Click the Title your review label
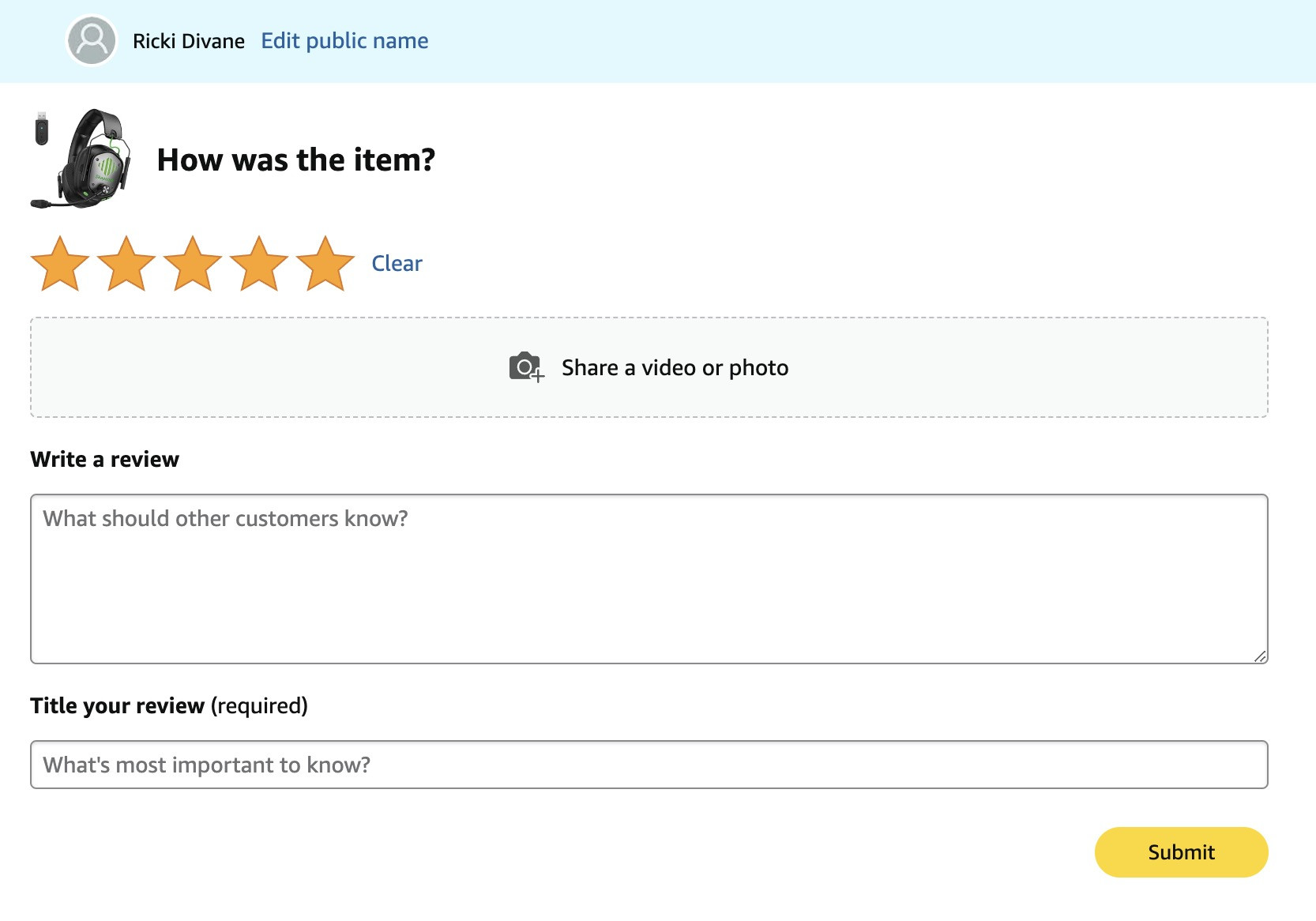1316x921 pixels. click(117, 705)
